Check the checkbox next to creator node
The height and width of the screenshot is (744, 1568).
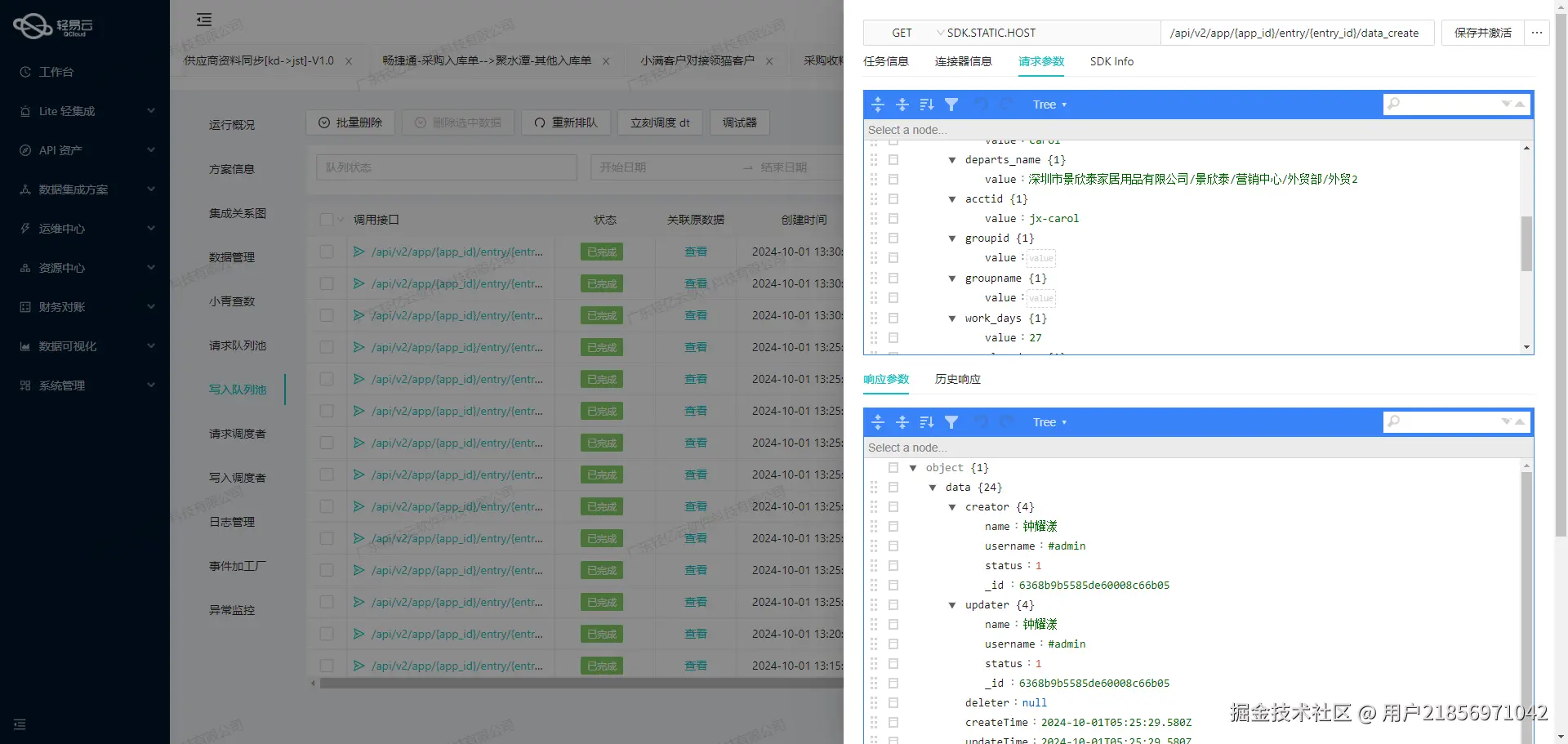point(893,506)
